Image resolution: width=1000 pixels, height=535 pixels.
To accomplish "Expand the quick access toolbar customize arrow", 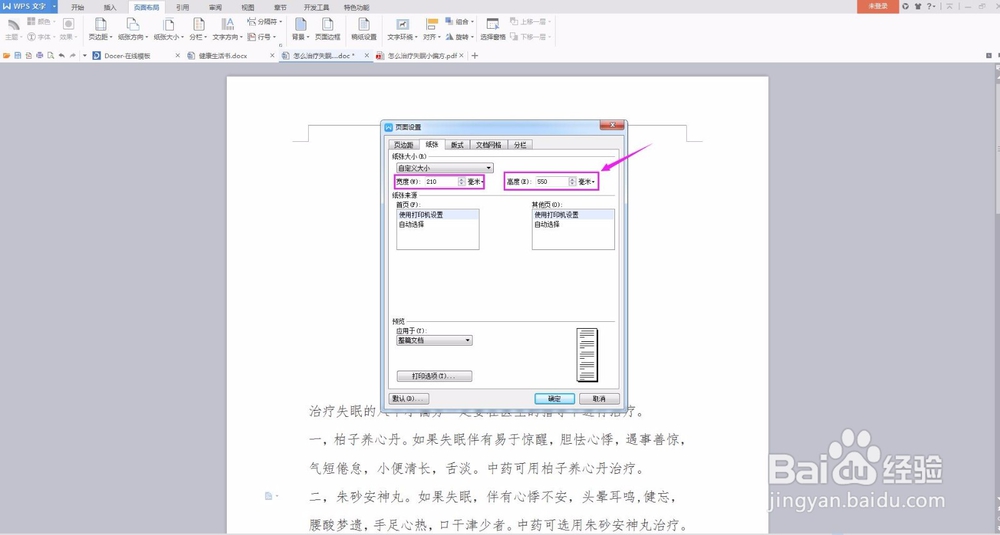I will pos(85,56).
